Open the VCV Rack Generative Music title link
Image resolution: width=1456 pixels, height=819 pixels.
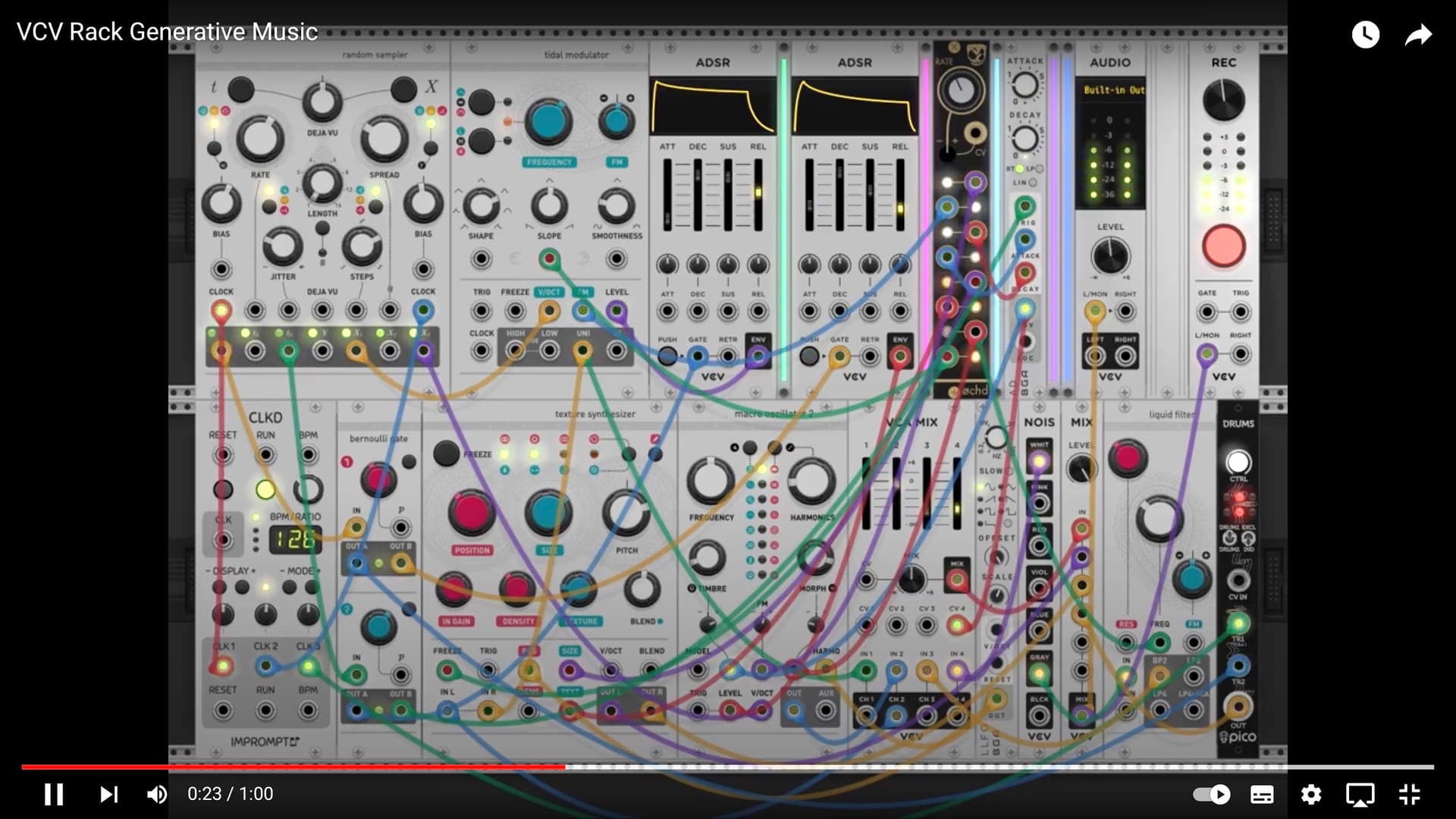pyautogui.click(x=167, y=32)
